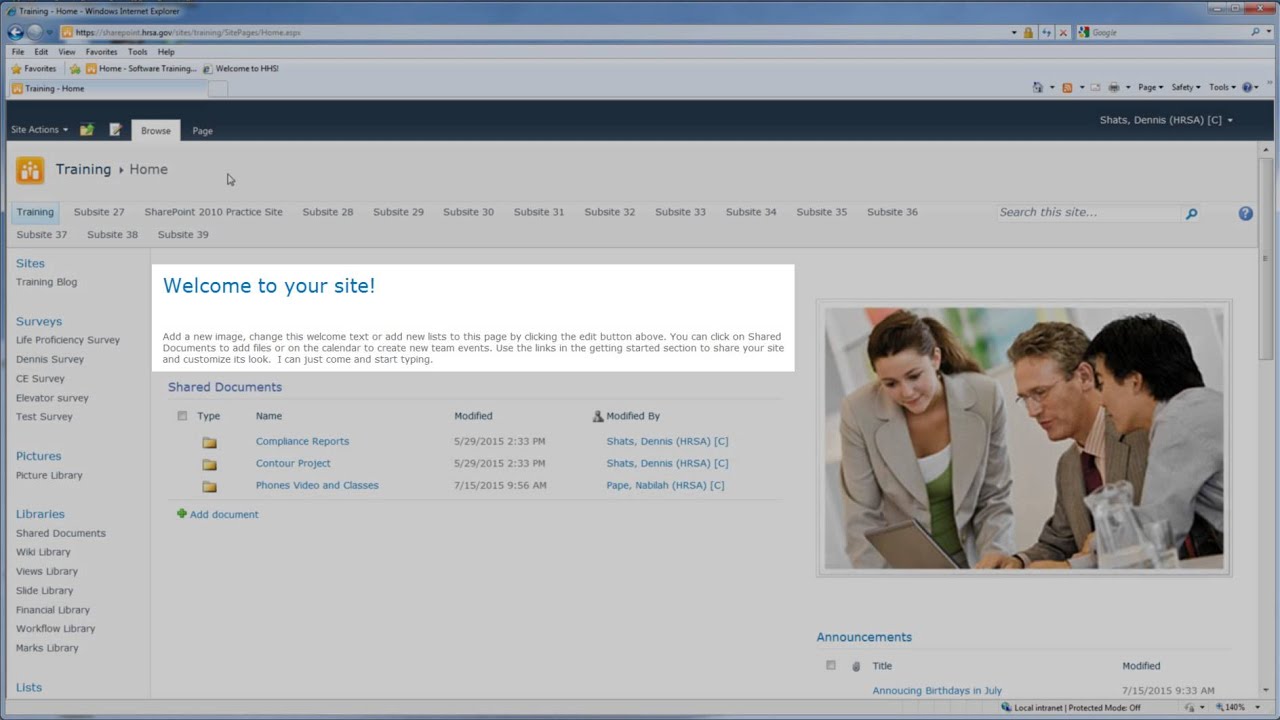Click the Navigate Up folder icon
Screen dimensions: 1280x720
[x=87, y=130]
